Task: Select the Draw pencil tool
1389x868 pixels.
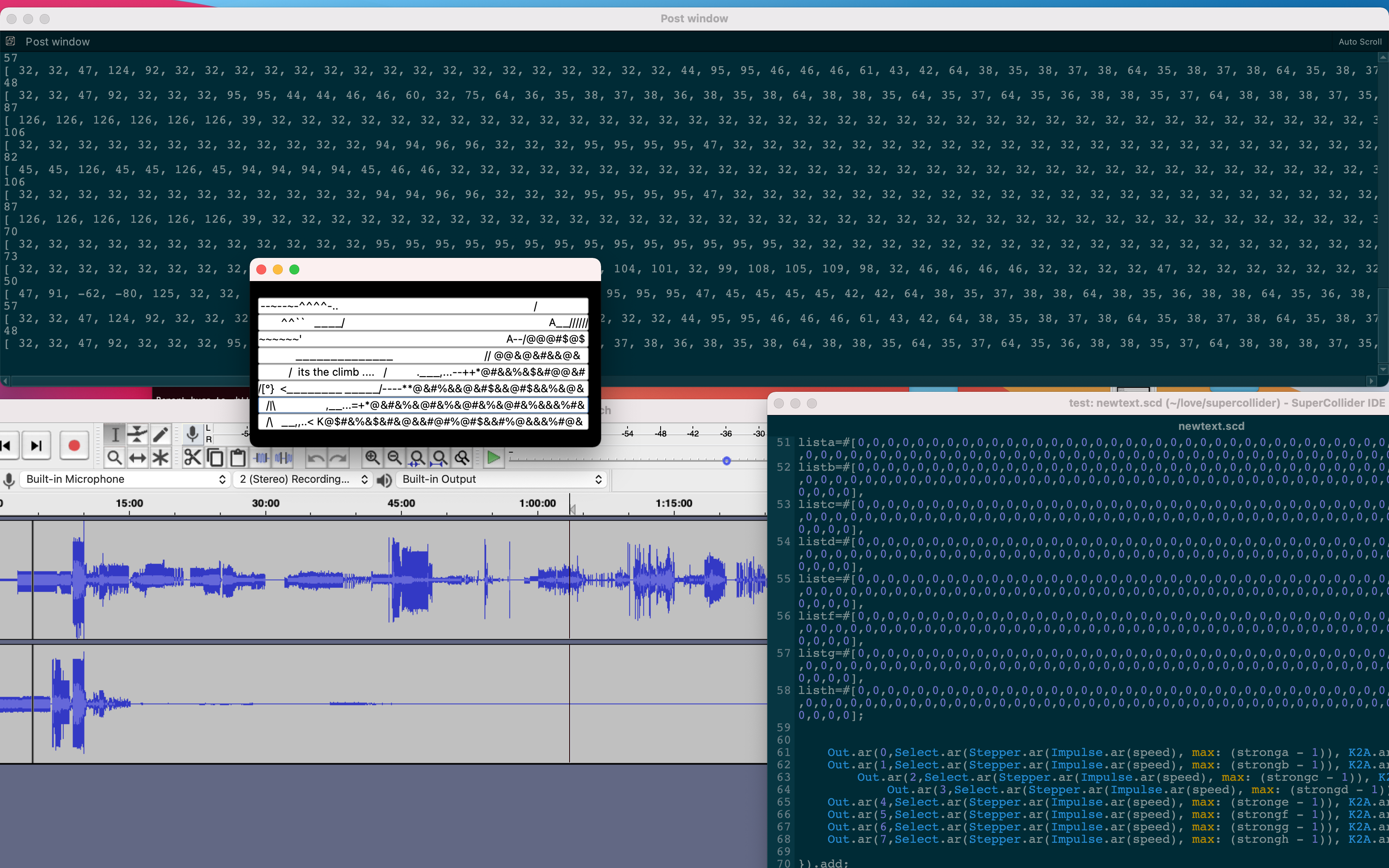Action: (x=160, y=434)
